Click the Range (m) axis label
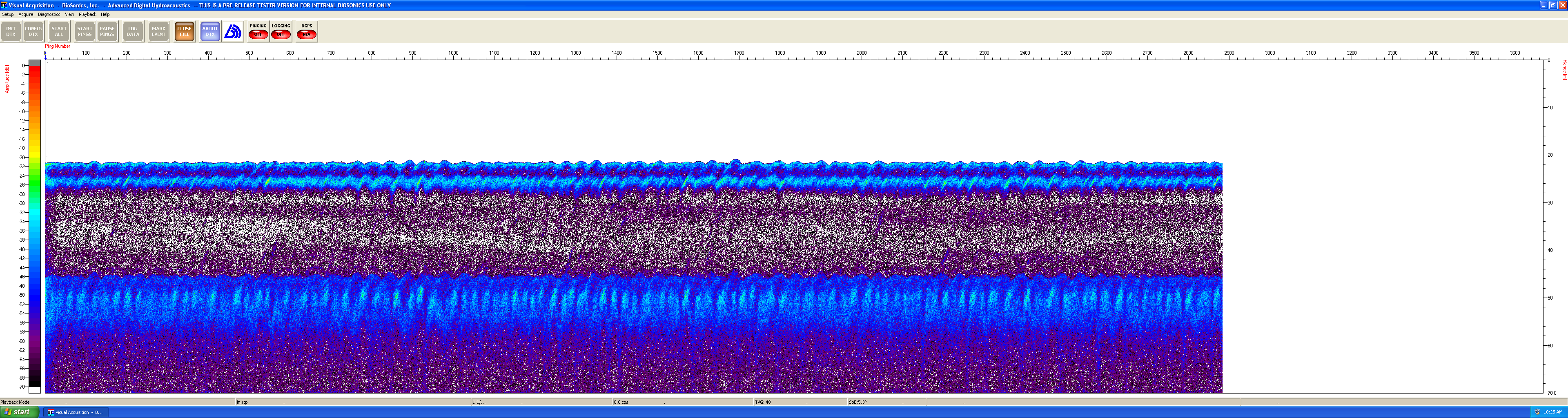The image size is (1568, 418). 1564,69
